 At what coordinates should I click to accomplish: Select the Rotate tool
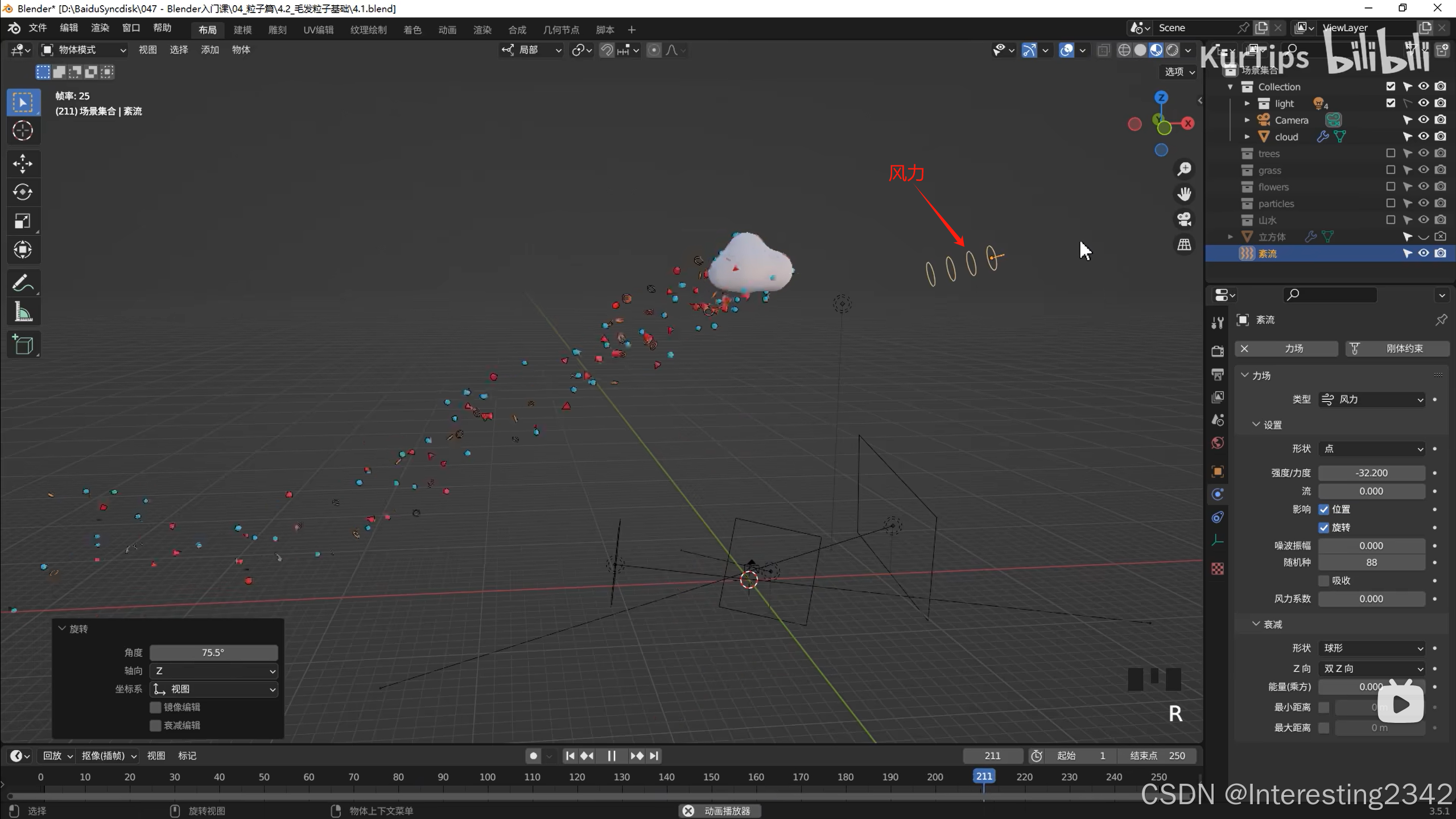coord(23,192)
